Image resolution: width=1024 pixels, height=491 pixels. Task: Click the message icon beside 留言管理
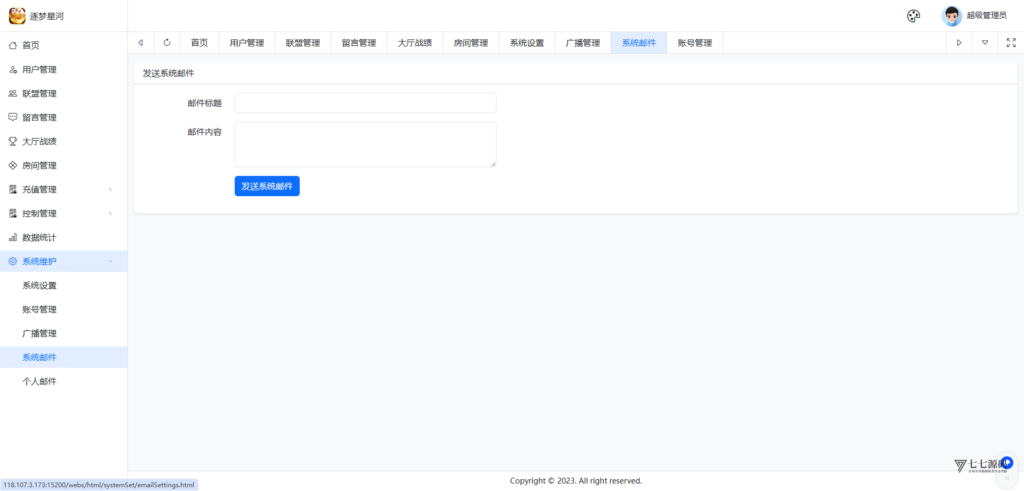click(x=12, y=118)
